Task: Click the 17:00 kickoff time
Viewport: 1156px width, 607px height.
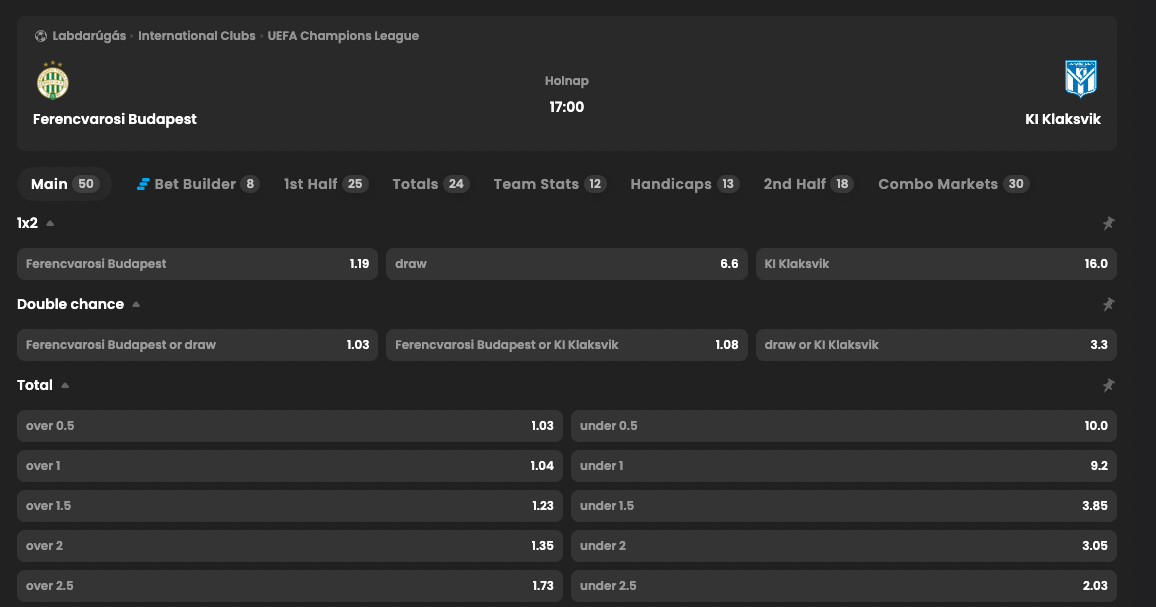Action: [x=566, y=108]
